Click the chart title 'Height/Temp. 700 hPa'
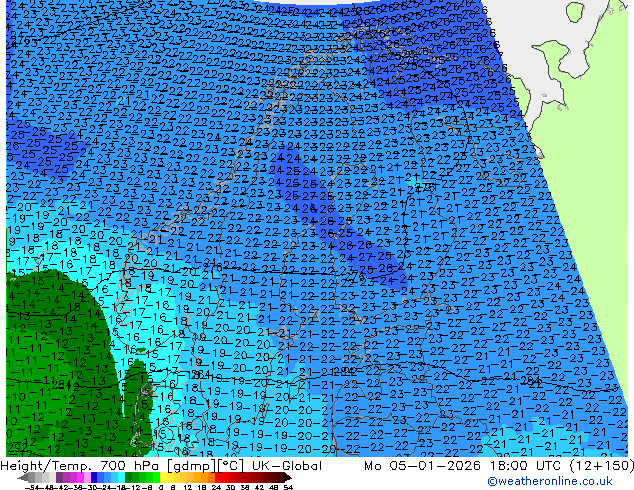Image resolution: width=634 pixels, height=490 pixels. [x=80, y=466]
